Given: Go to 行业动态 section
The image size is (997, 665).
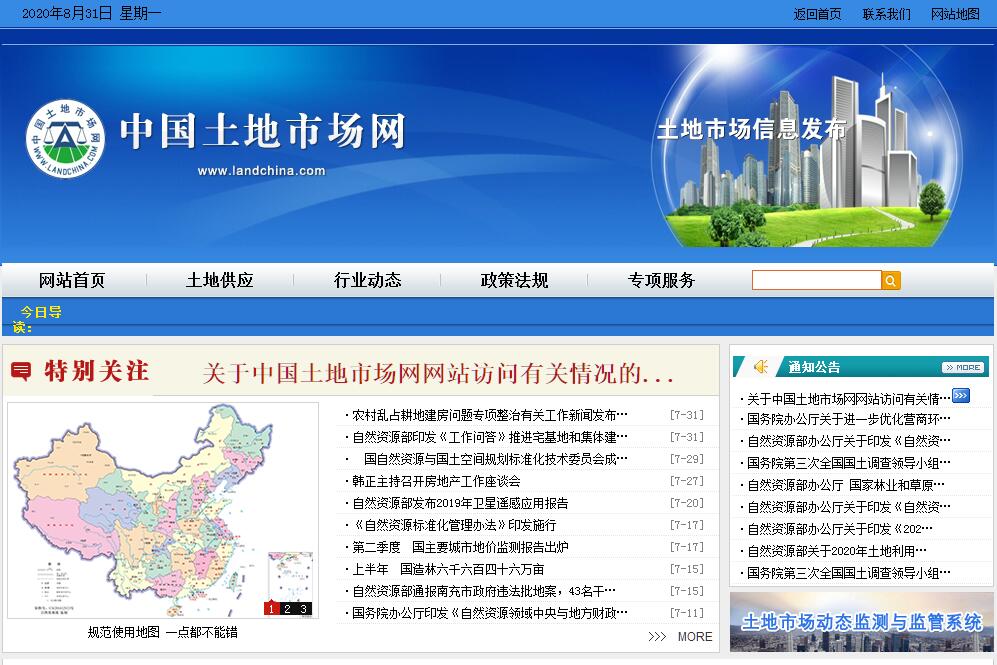Looking at the screenshot, I should pyautogui.click(x=367, y=281).
